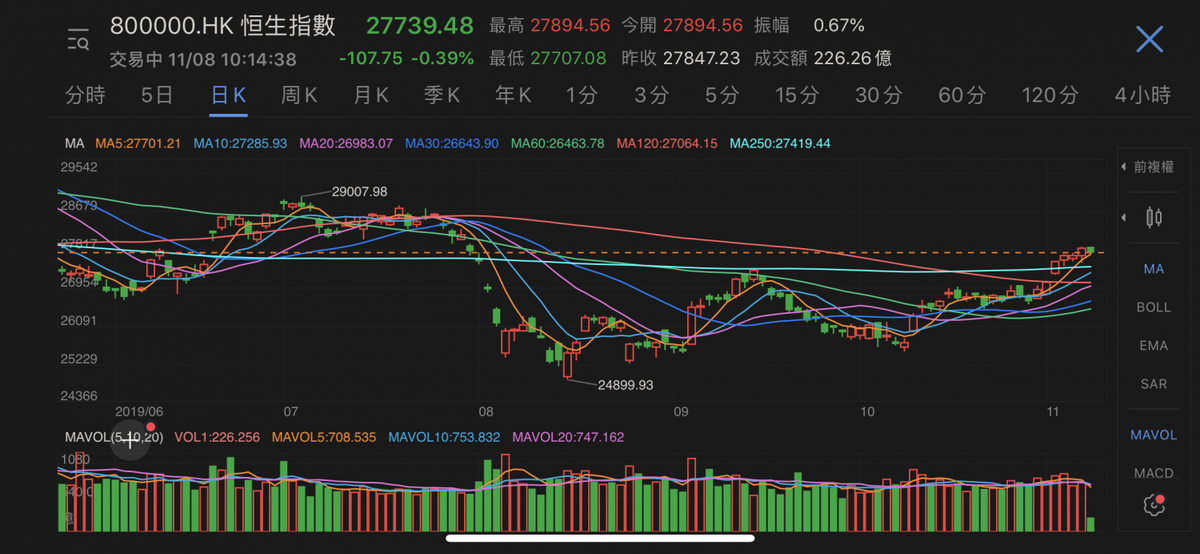The width and height of the screenshot is (1200, 554).
Task: Enable the SAR indicator
Action: pyautogui.click(x=1153, y=384)
